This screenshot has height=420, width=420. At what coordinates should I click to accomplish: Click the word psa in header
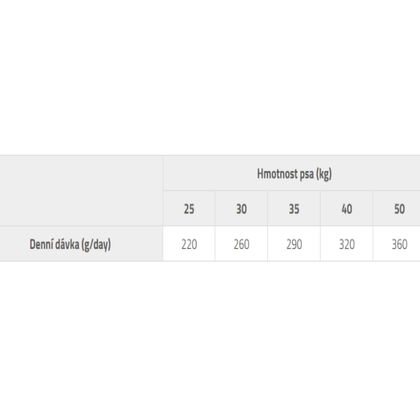coord(305,174)
